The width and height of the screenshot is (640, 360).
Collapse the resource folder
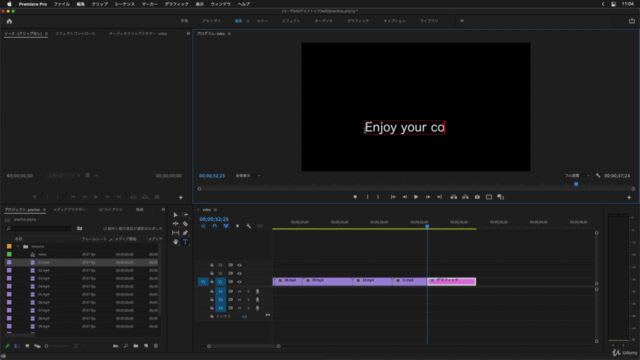pyautogui.click(x=18, y=247)
